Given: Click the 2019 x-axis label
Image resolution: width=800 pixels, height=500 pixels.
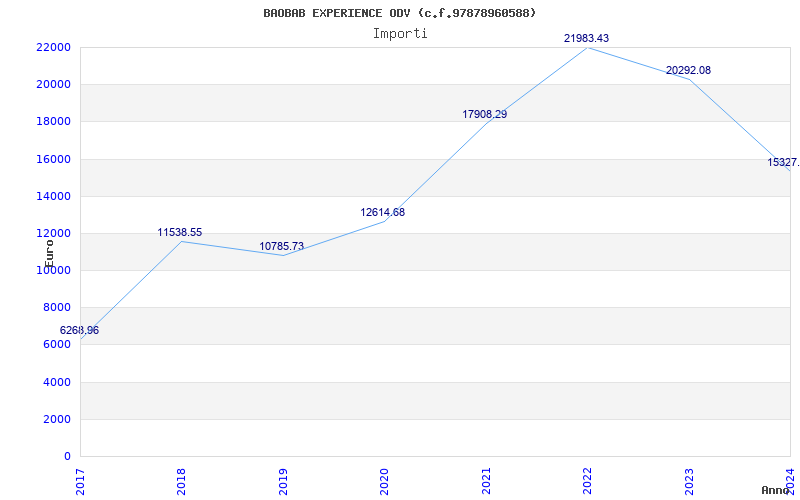Looking at the screenshot, I should click(283, 482).
